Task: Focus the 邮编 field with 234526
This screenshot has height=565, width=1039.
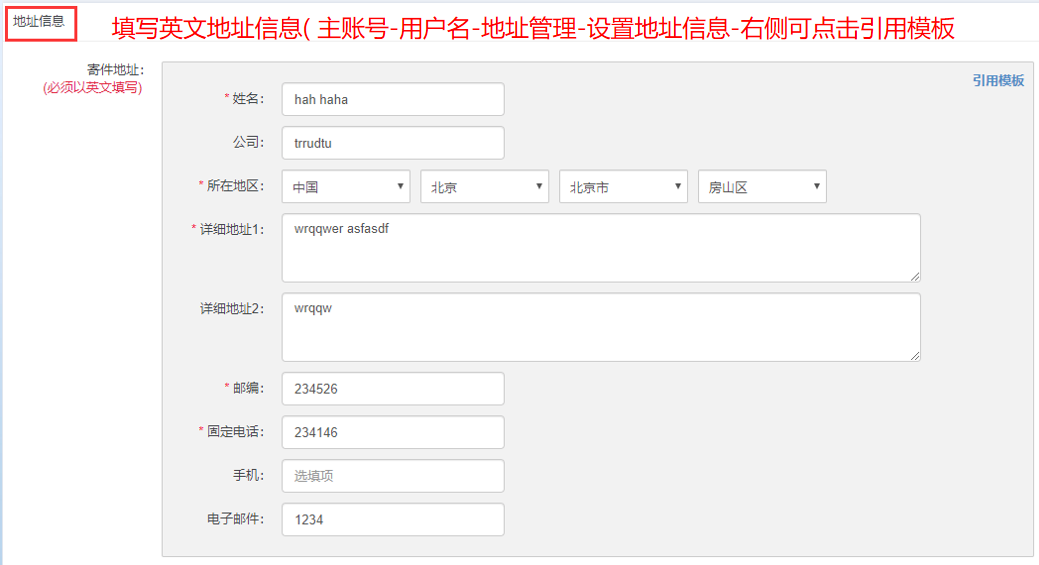Action: pyautogui.click(x=393, y=389)
